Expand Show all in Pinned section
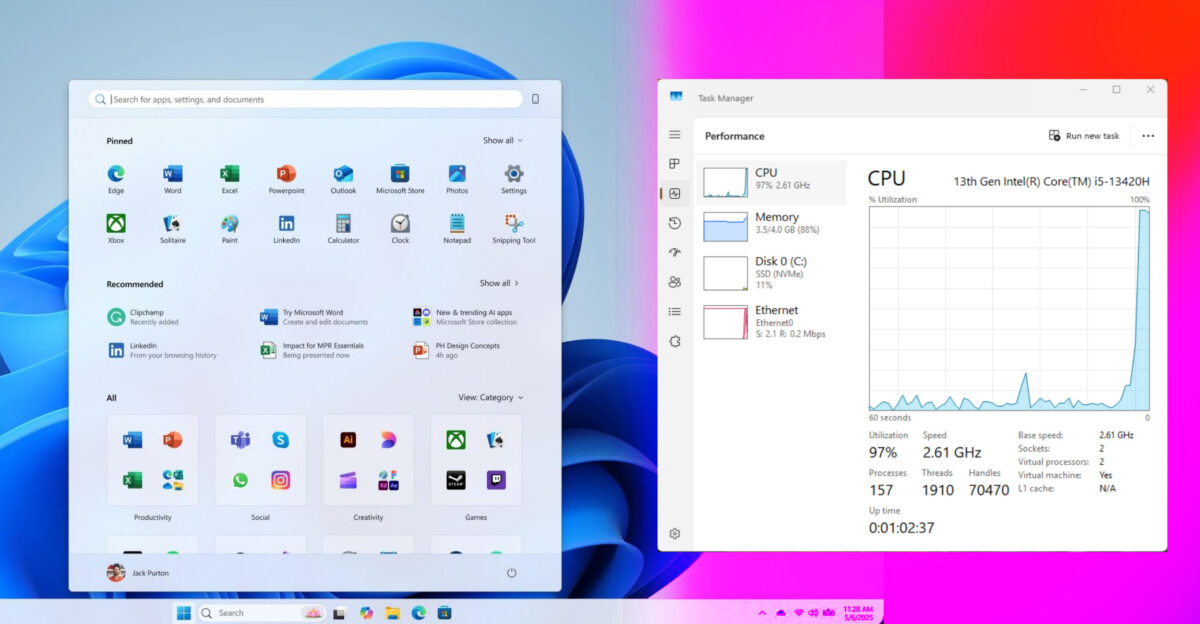Image resolution: width=1200 pixels, height=624 pixels. click(503, 141)
